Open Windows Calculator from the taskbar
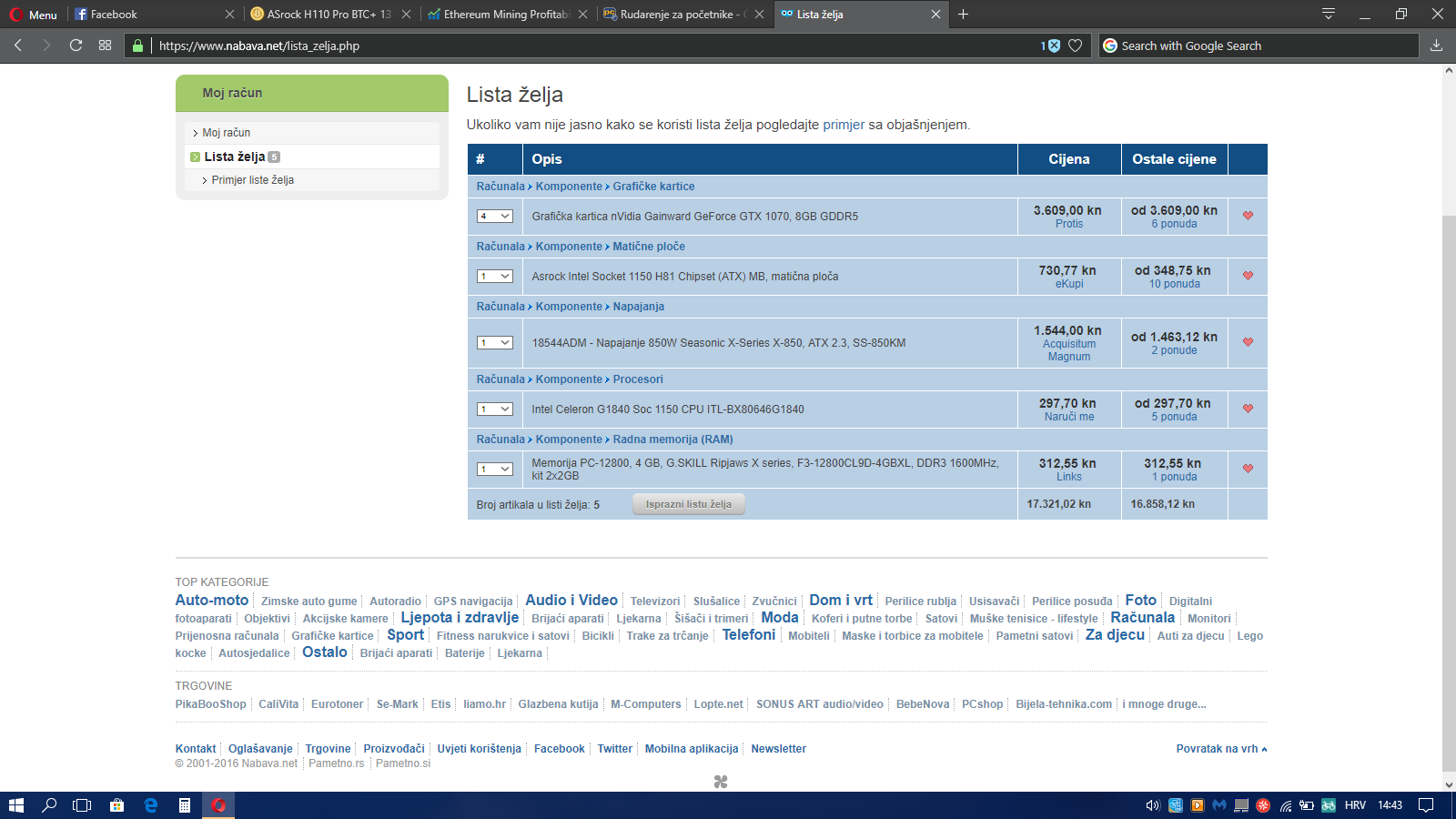Viewport: 1456px width, 819px height. click(185, 805)
